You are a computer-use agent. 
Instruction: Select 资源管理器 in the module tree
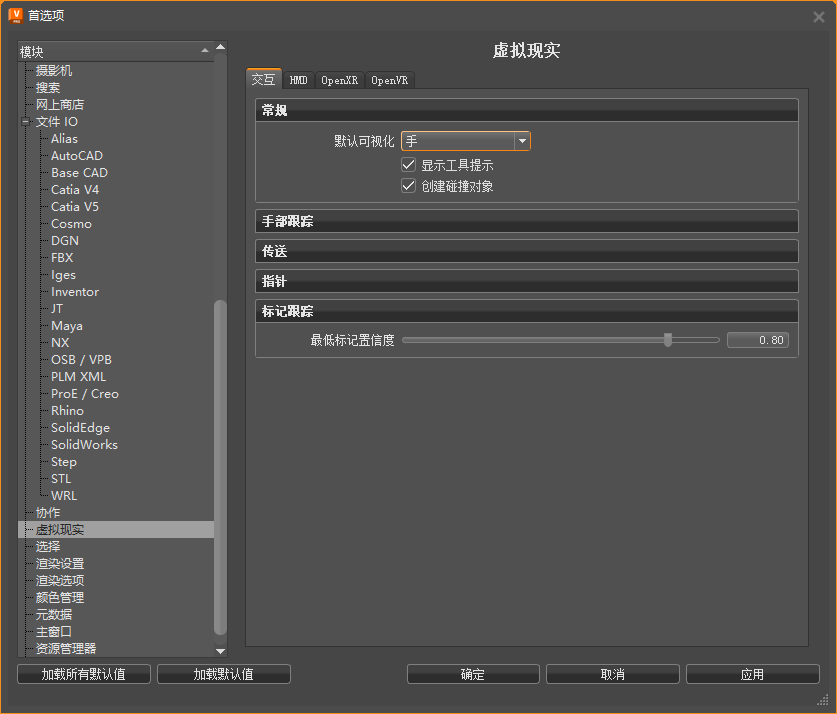coord(66,649)
